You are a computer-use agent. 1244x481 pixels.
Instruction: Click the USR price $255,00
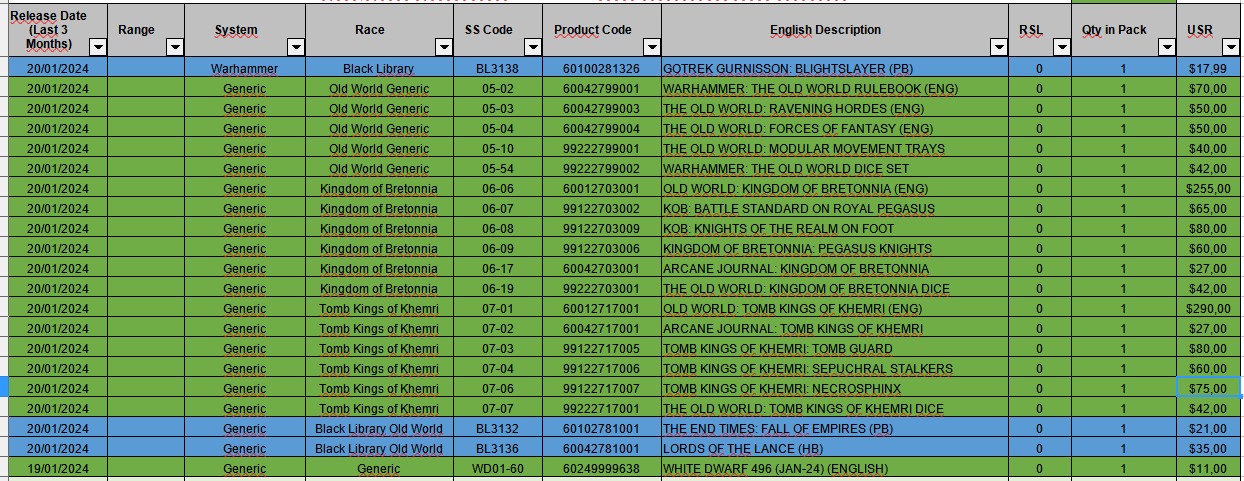[1207, 188]
